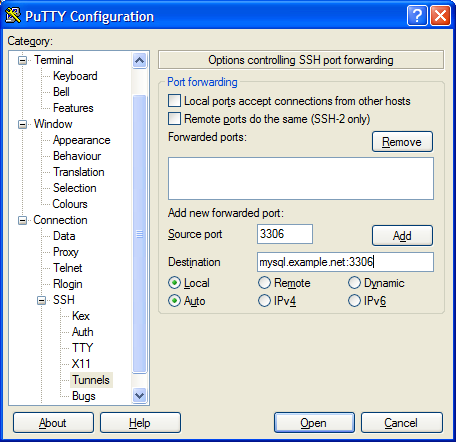Collapse the Terminal tree node

tap(22, 60)
